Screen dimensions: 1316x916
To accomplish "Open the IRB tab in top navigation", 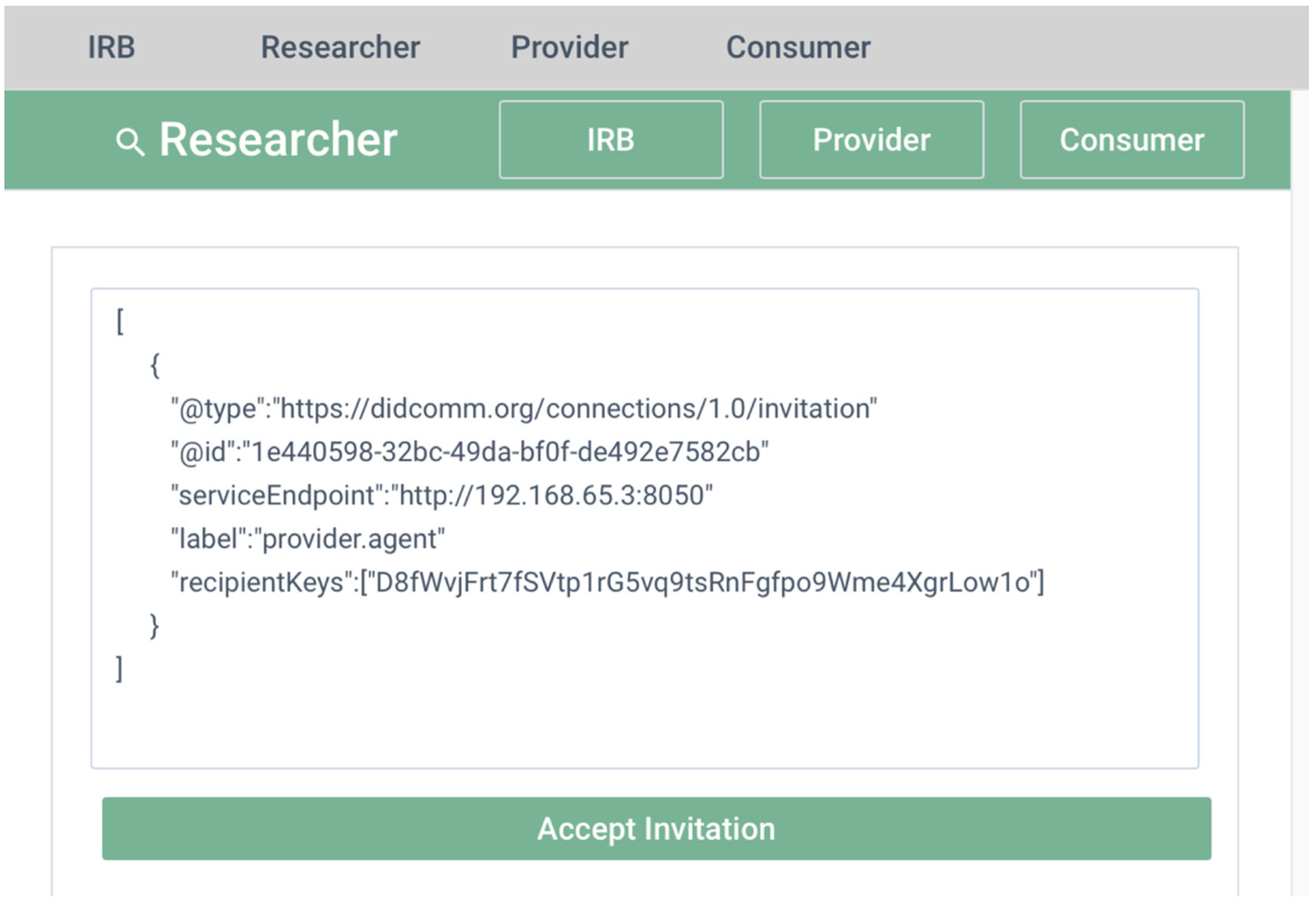I will (x=111, y=47).
